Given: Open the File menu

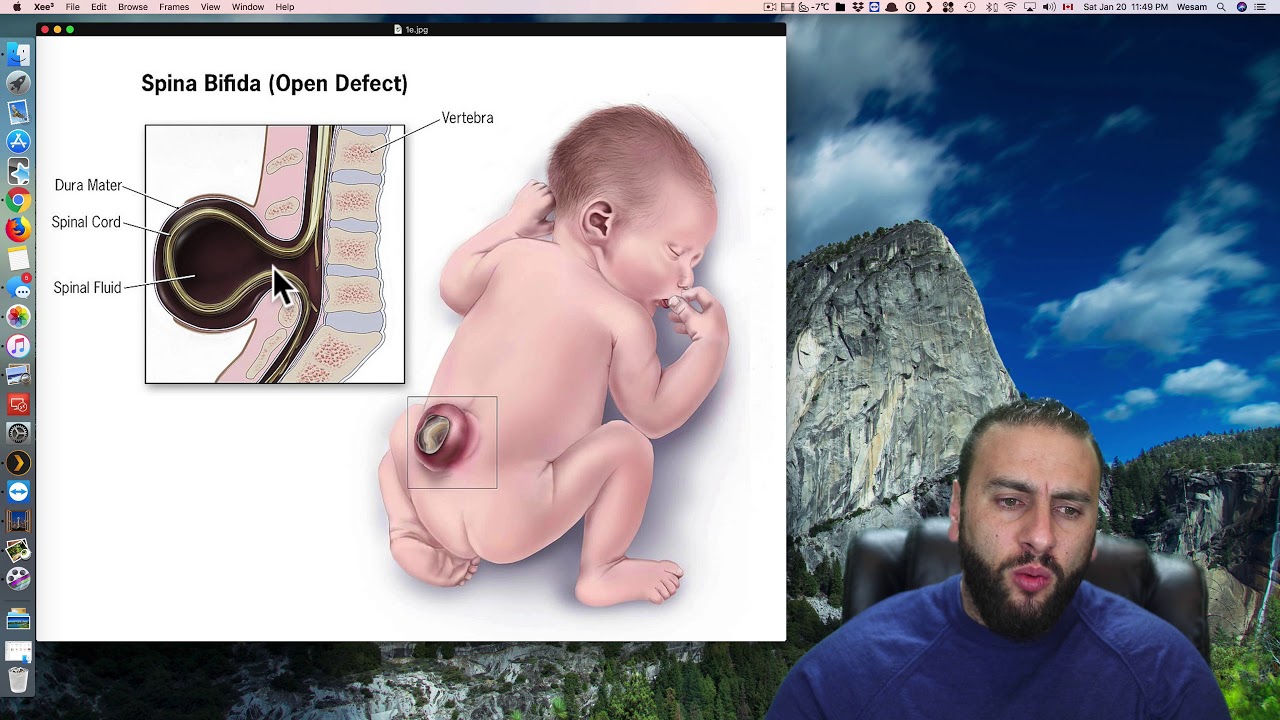Looking at the screenshot, I should click(73, 7).
